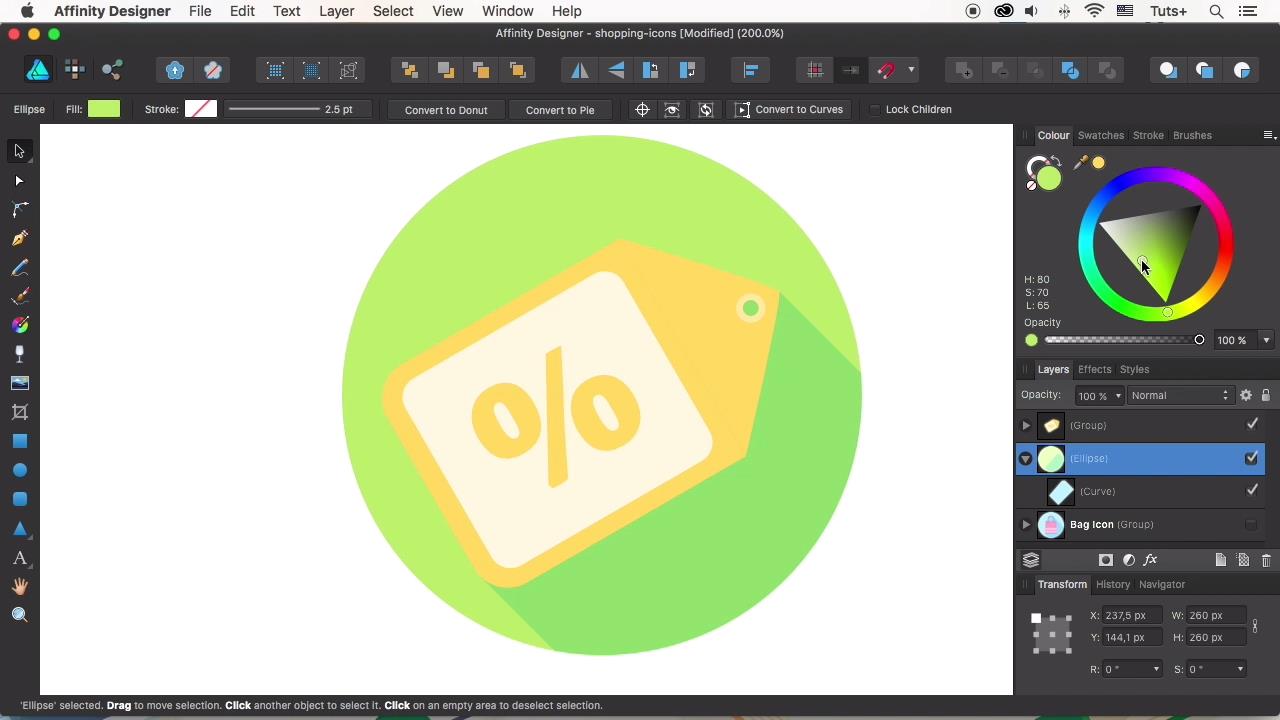Switch to Effects tab
Image resolution: width=1280 pixels, height=720 pixels.
(1094, 369)
